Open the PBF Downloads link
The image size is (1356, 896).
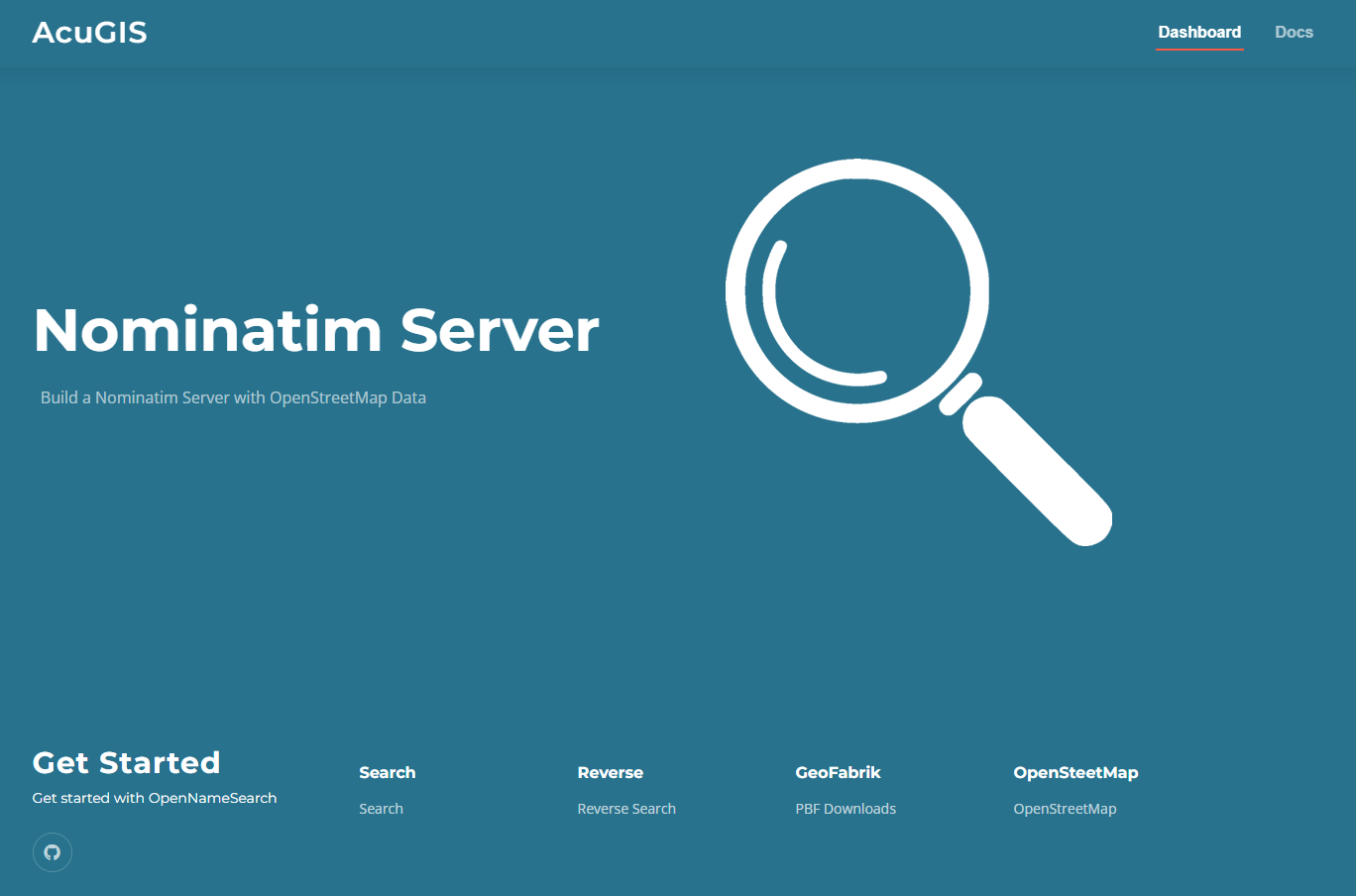[846, 809]
